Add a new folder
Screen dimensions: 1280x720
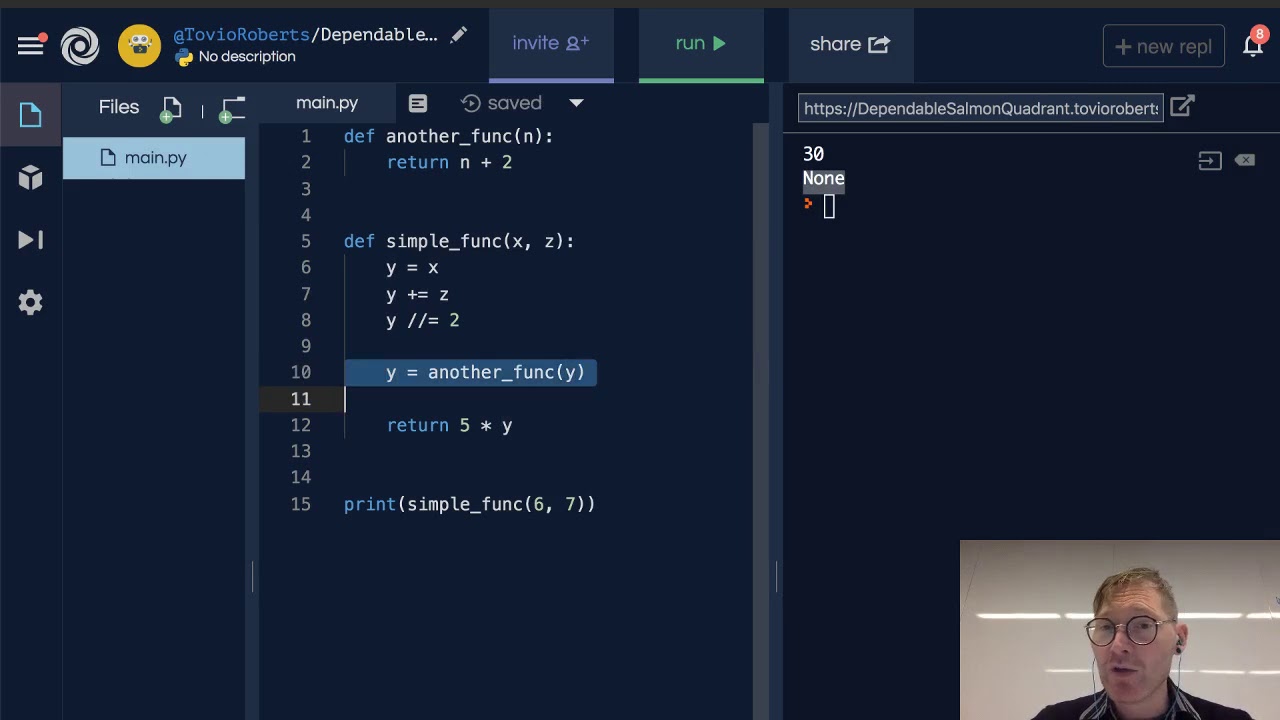point(232,109)
